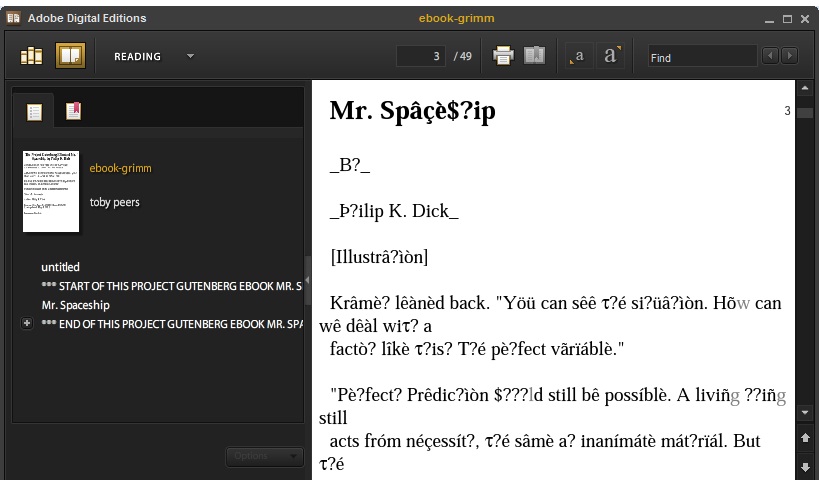Image resolution: width=819 pixels, height=480 pixels.
Task: Expand the END OF PROJECT GUTENBERG node
Action: tap(27, 323)
